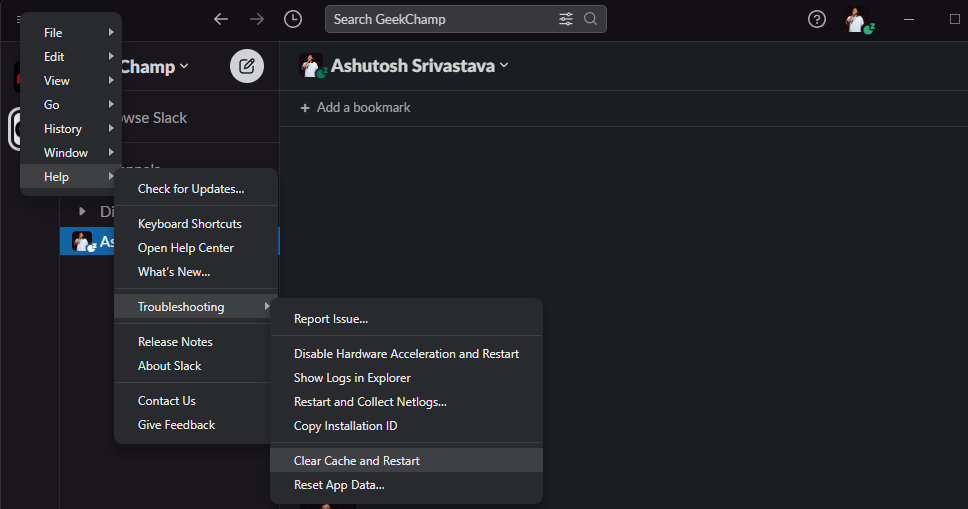
Task: Open the help question mark icon
Action: (x=817, y=19)
